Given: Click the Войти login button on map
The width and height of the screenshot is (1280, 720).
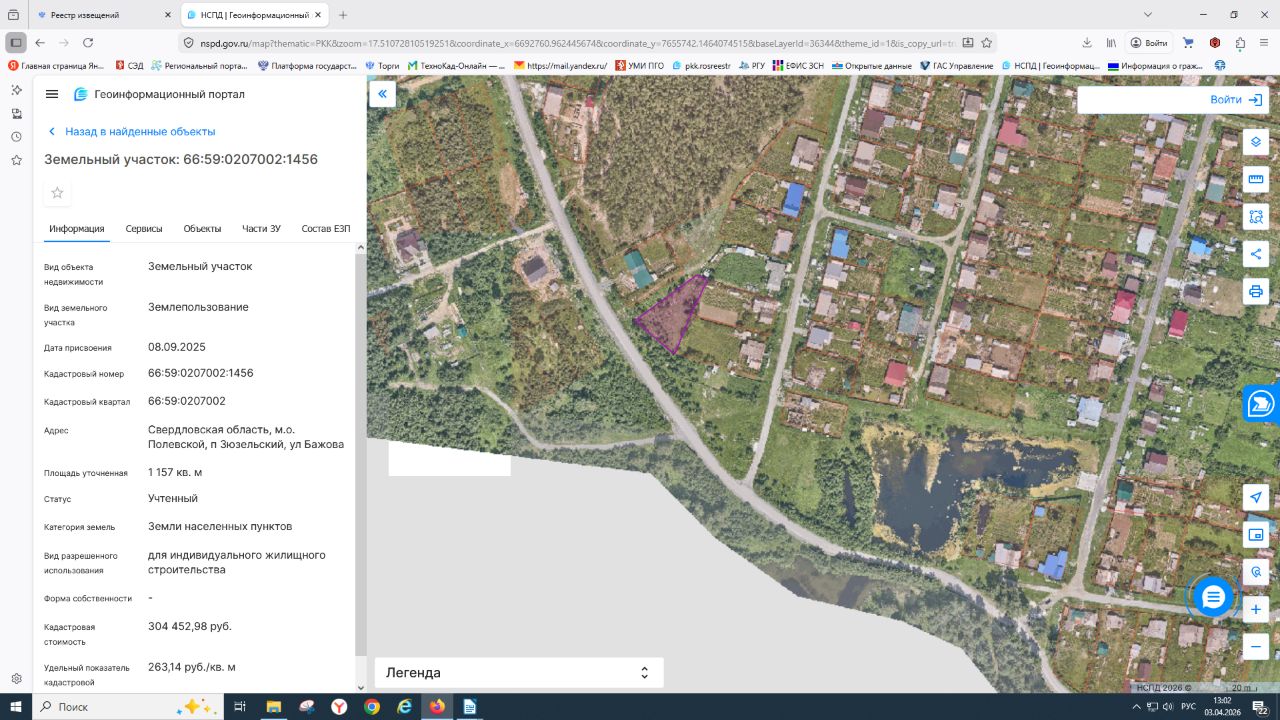Looking at the screenshot, I should [1236, 100].
